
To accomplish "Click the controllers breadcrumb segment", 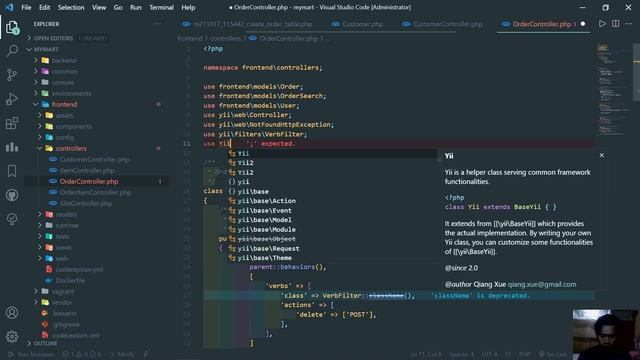I will (x=225, y=38).
